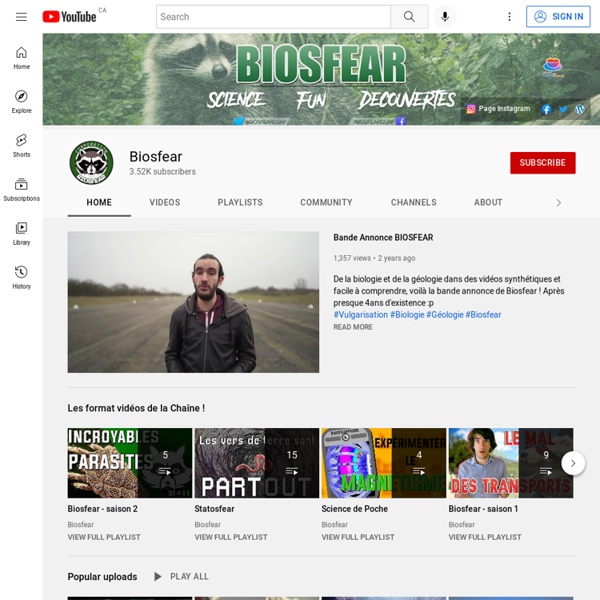600x600 pixels.
Task: Click the #Biosfear hashtag
Action: (x=483, y=315)
